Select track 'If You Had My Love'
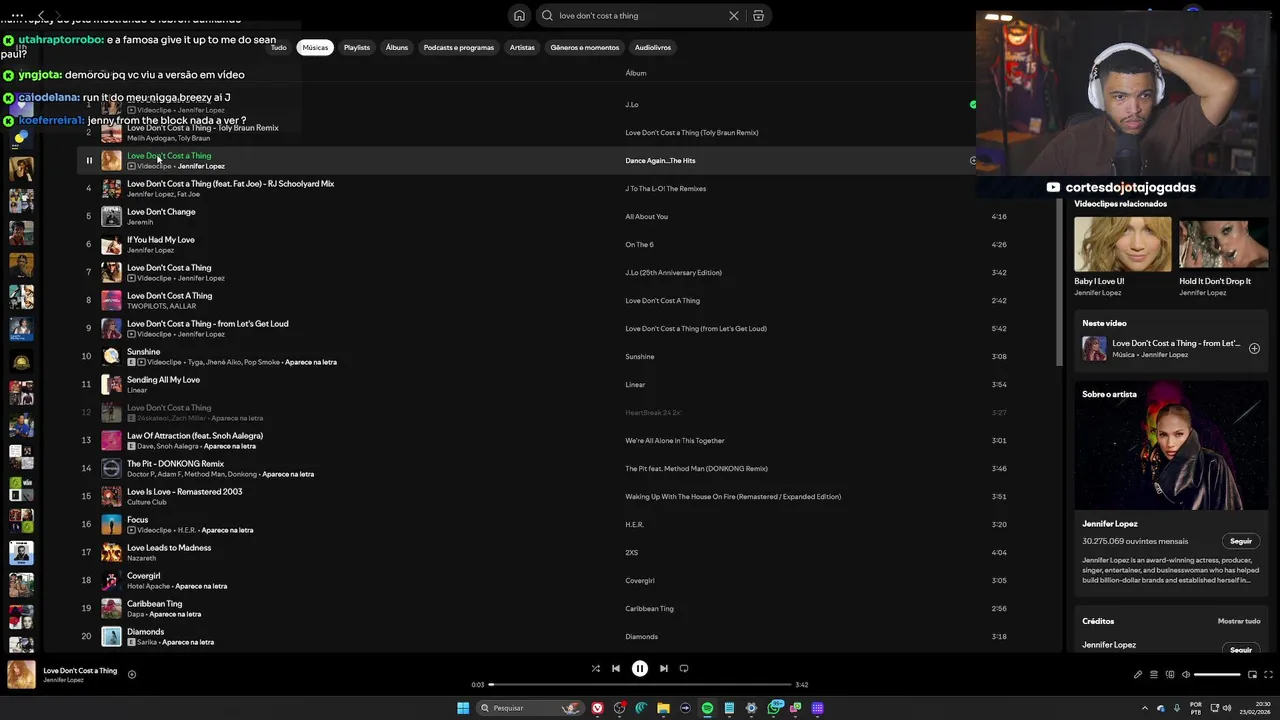Screen dimensions: 1280x720 pyautogui.click(x=161, y=240)
